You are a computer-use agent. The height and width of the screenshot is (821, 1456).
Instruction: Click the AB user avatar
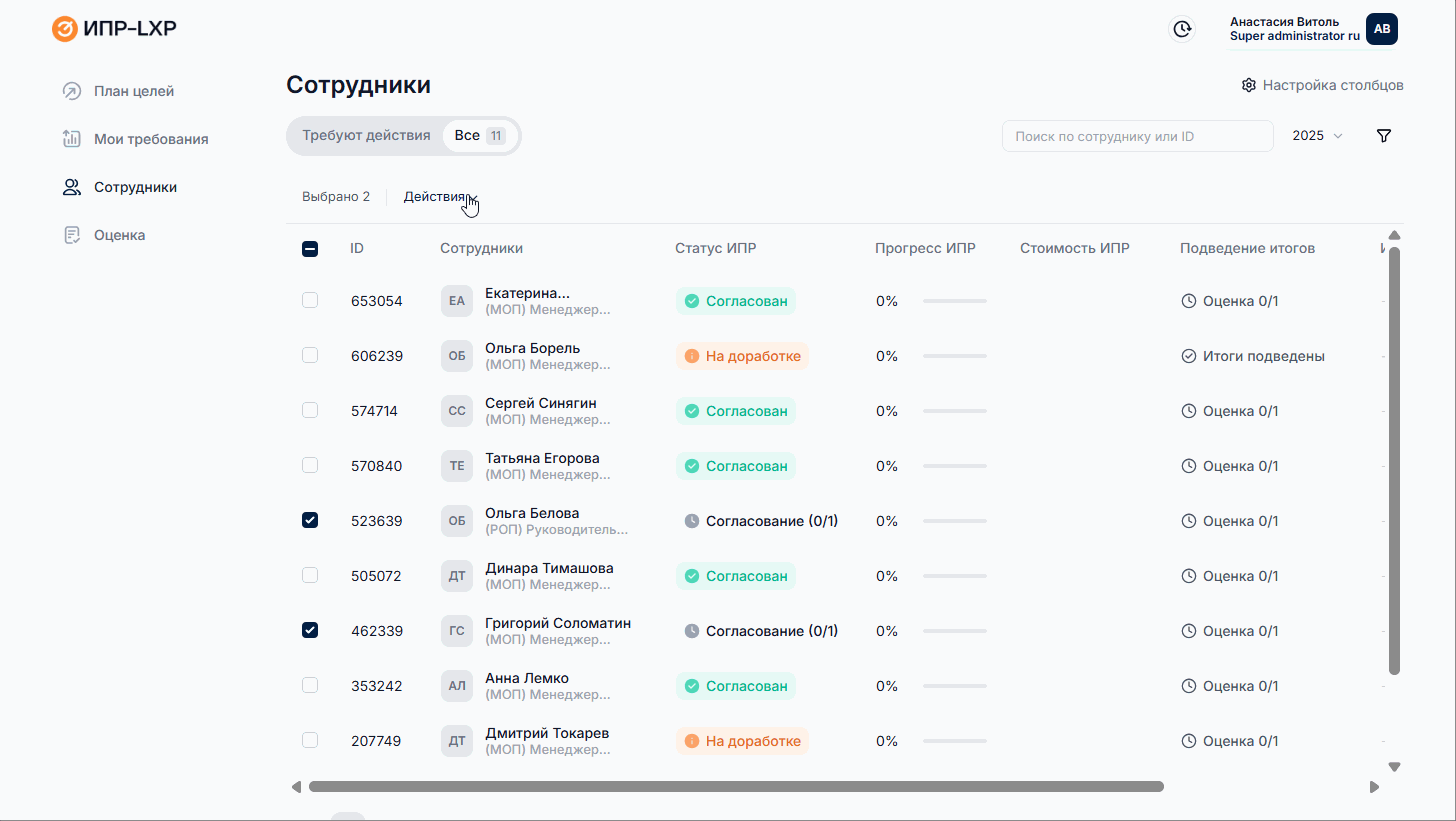(x=1381, y=29)
